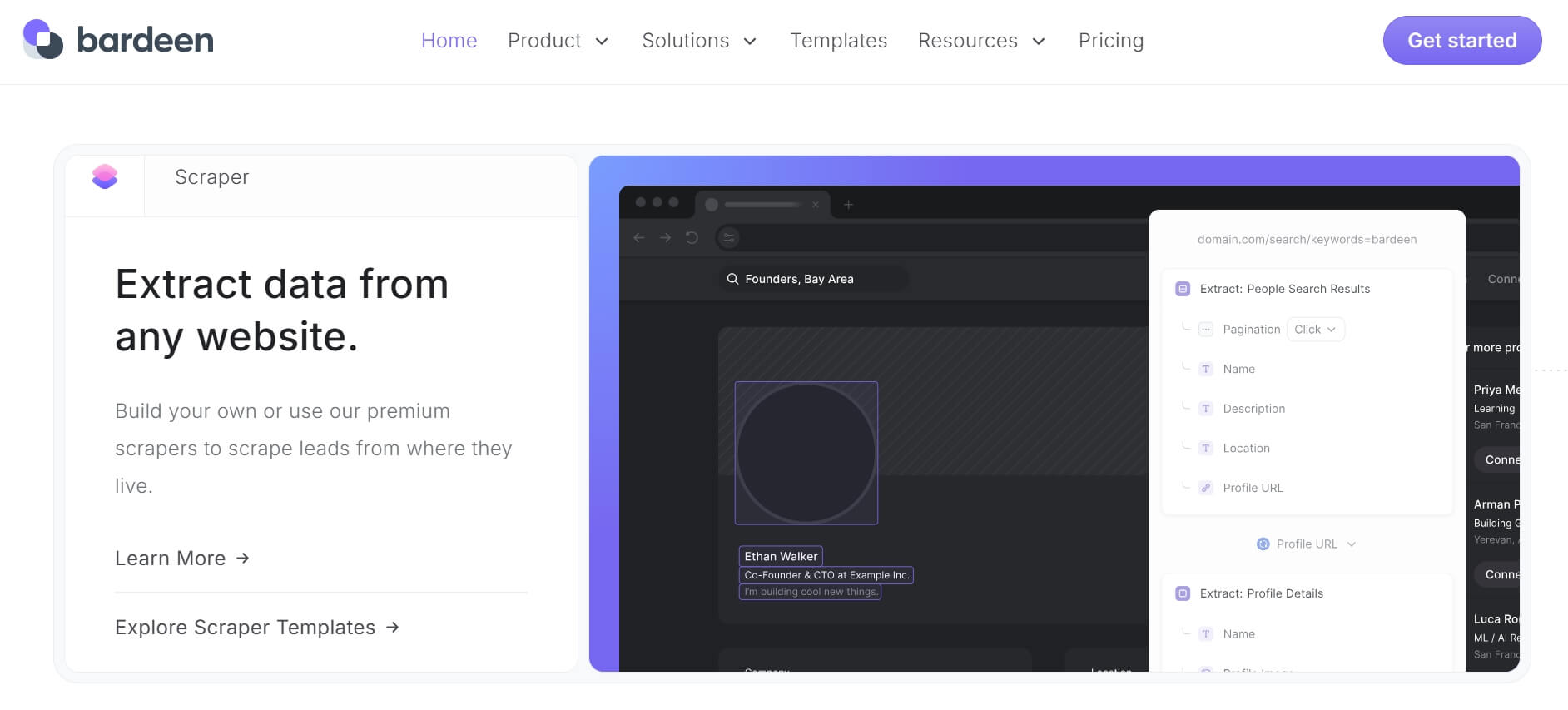Open the Pricing page
Viewport: 1568px width, 710px height.
[1110, 41]
